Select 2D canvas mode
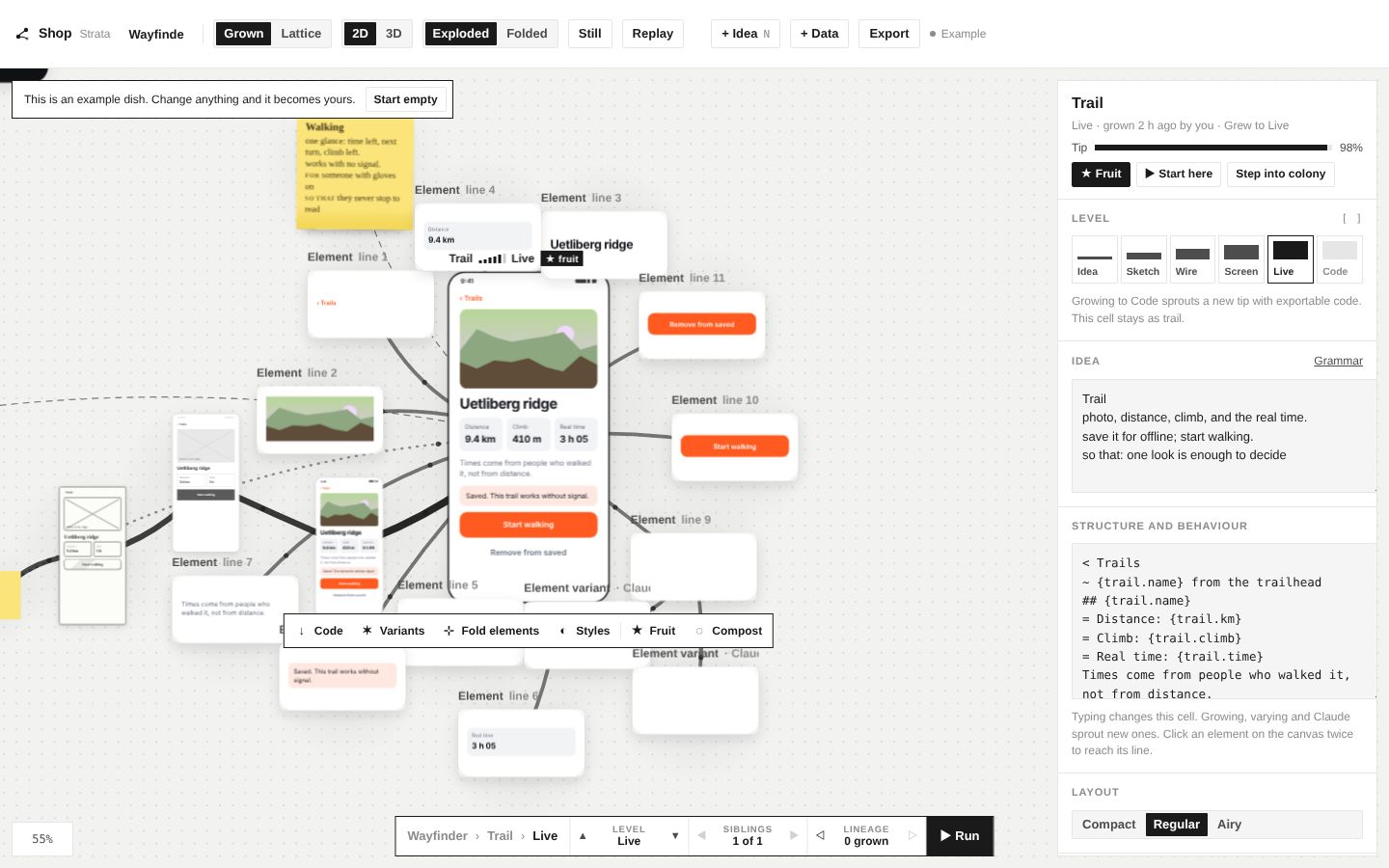The image size is (1389, 868). (x=360, y=34)
